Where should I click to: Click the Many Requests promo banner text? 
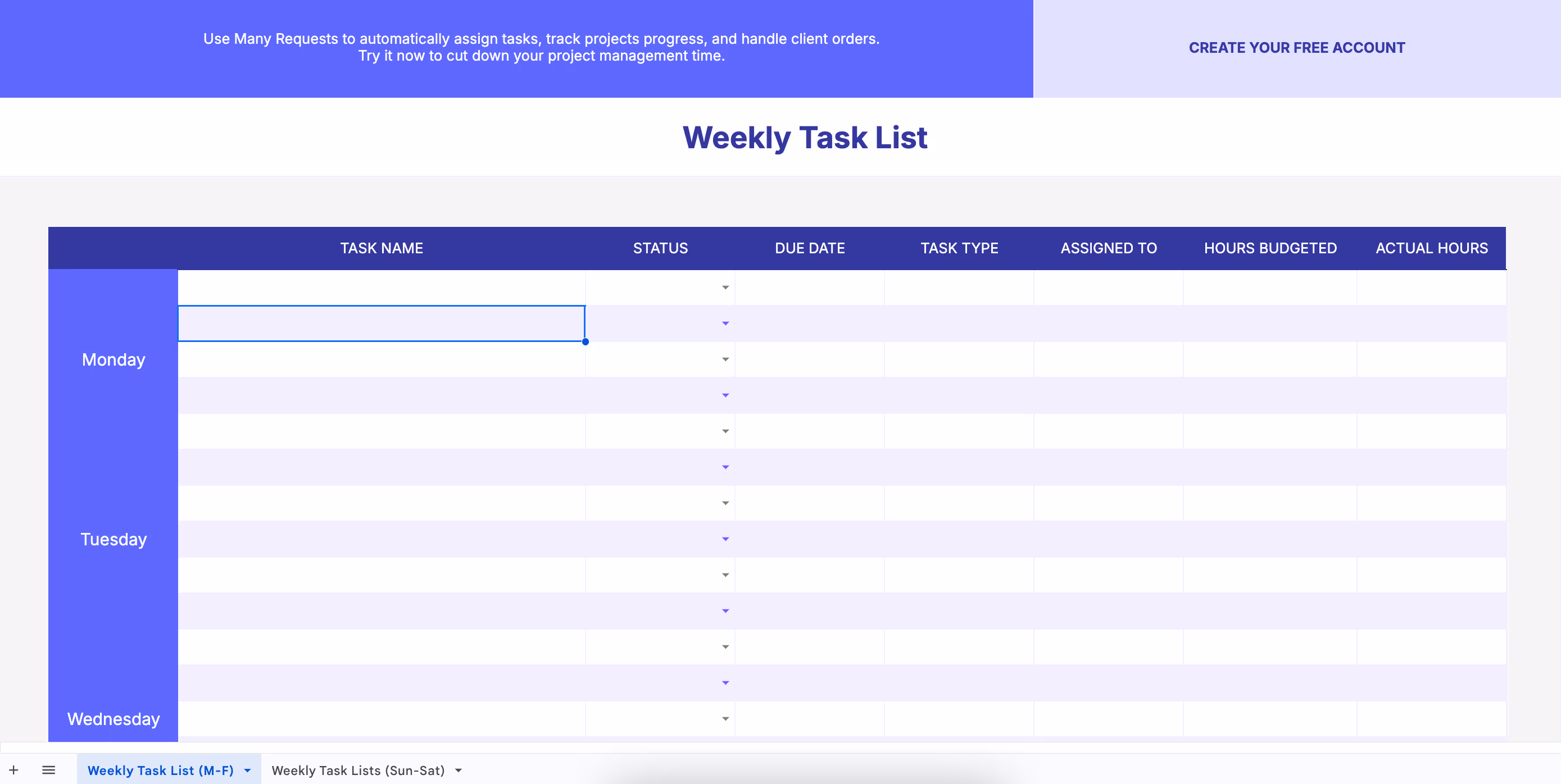coord(541,47)
